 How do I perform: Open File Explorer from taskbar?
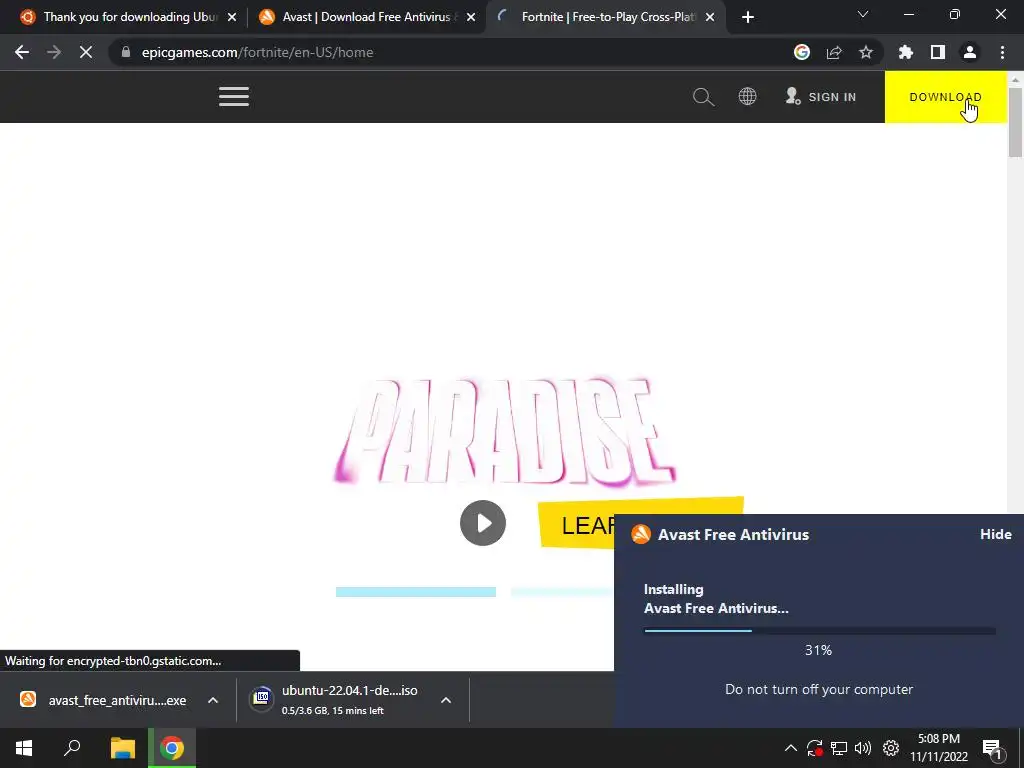pos(122,748)
